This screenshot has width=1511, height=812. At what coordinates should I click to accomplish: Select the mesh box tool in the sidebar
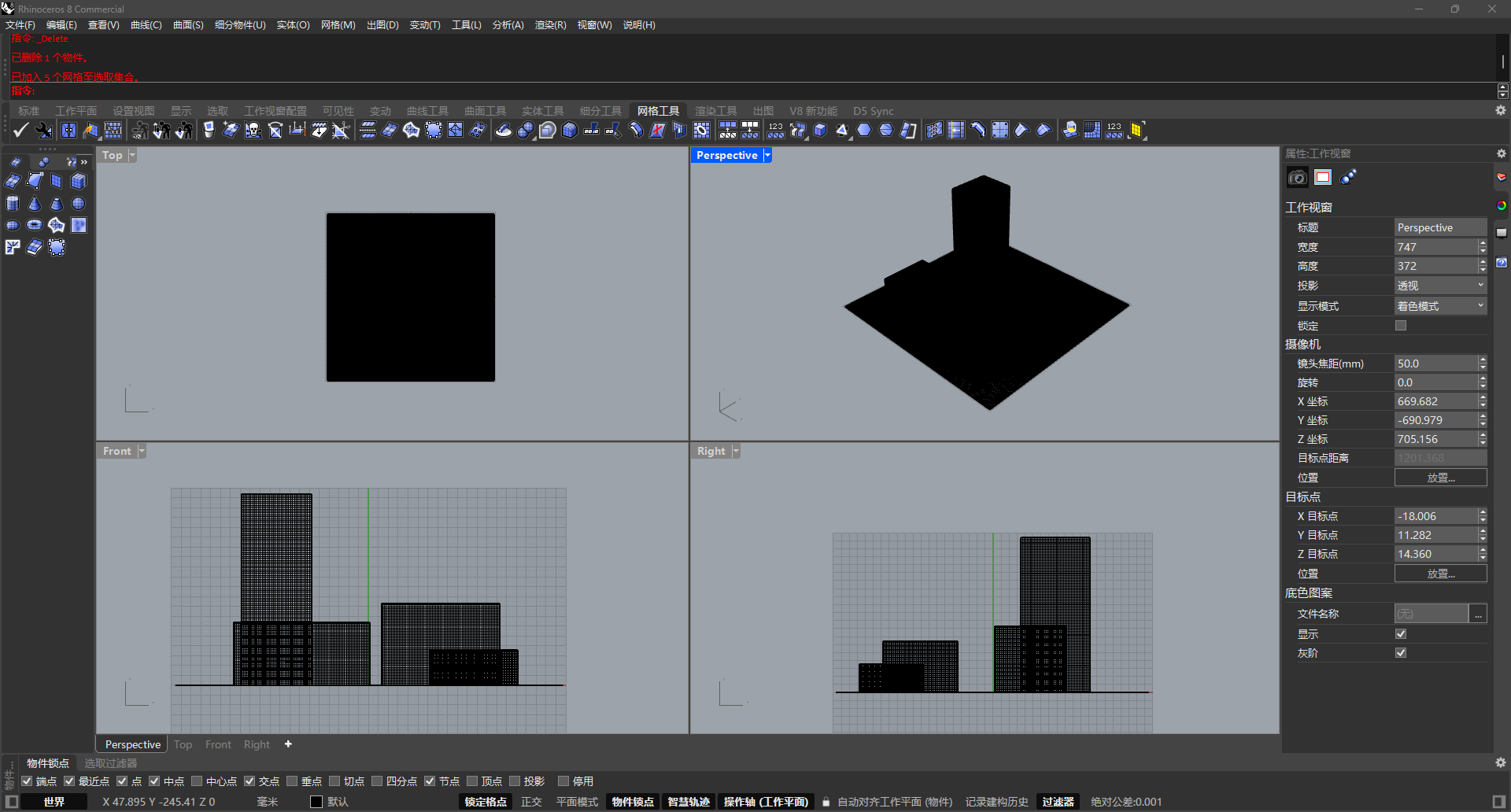(x=79, y=181)
